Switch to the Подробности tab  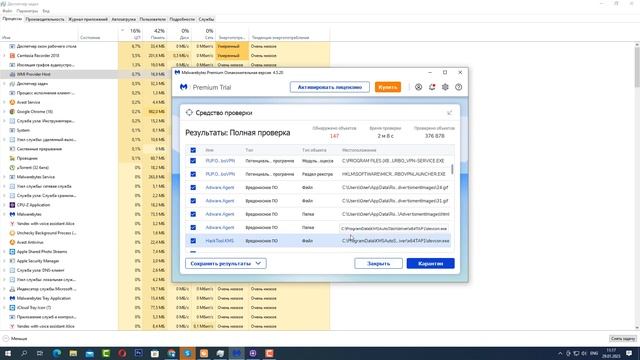(182, 19)
